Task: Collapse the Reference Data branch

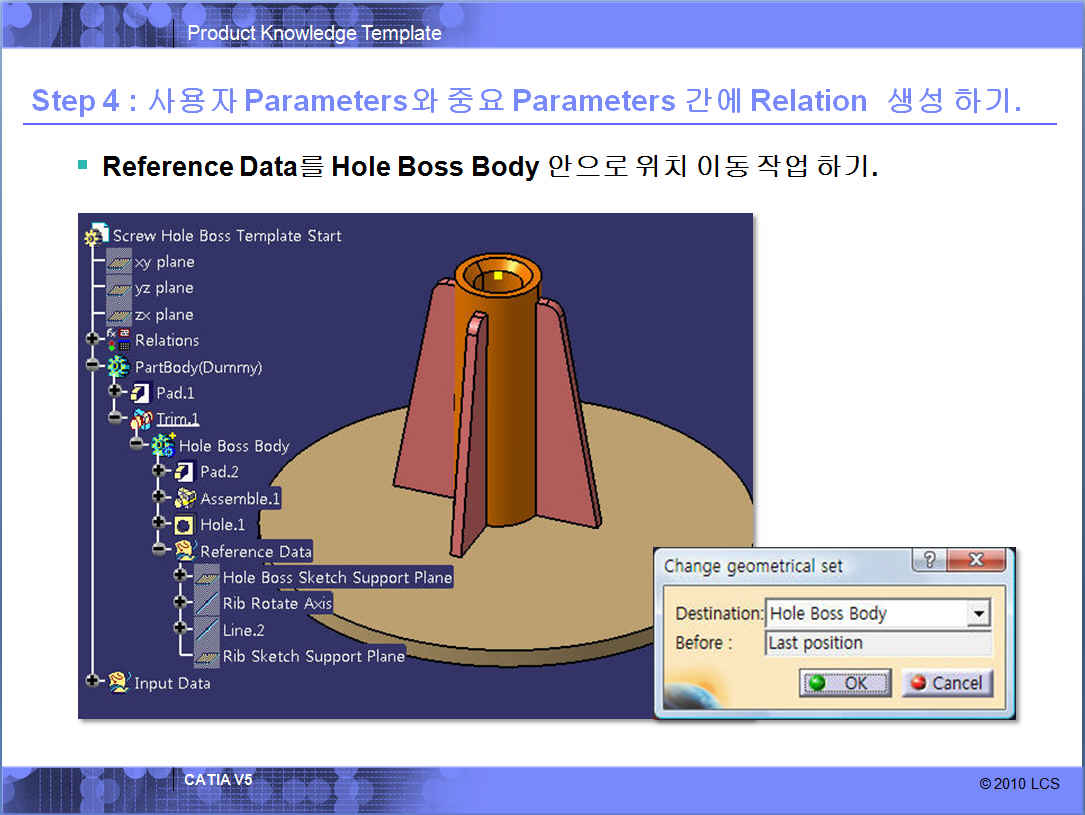Action: 160,550
